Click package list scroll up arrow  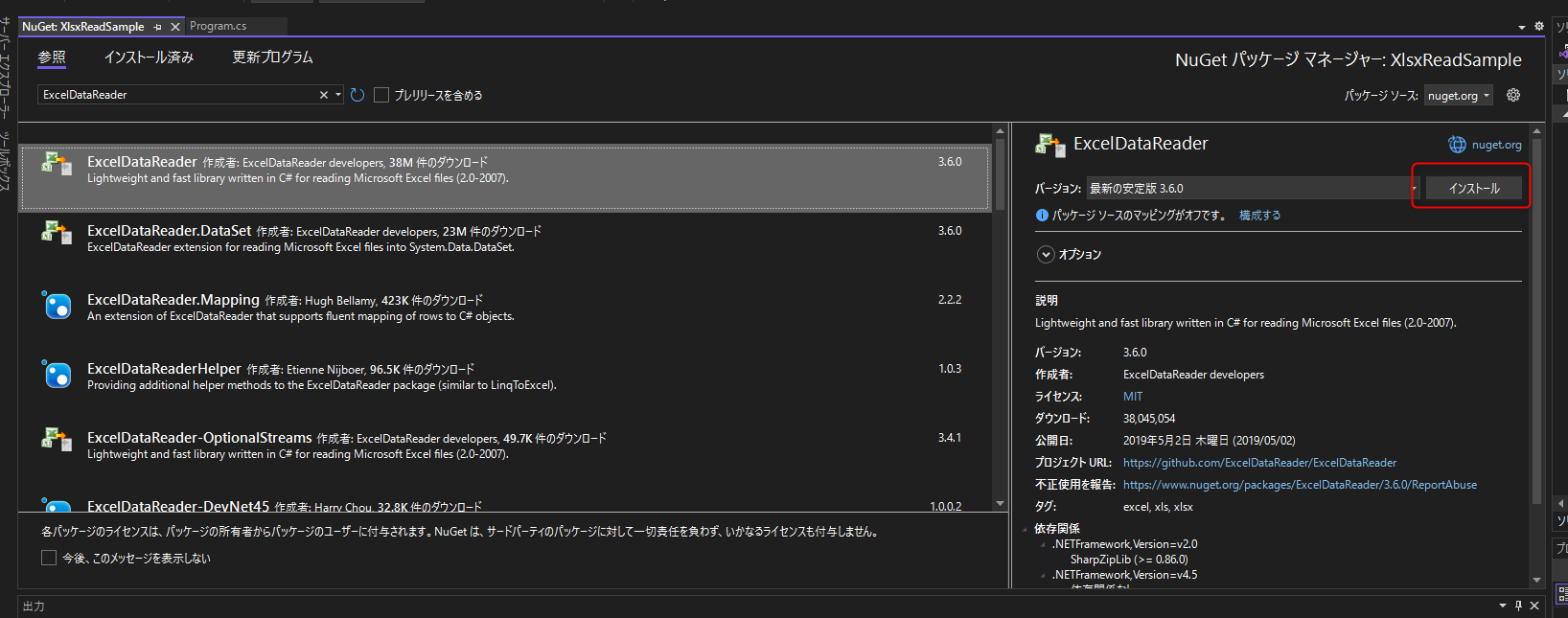(1000, 131)
